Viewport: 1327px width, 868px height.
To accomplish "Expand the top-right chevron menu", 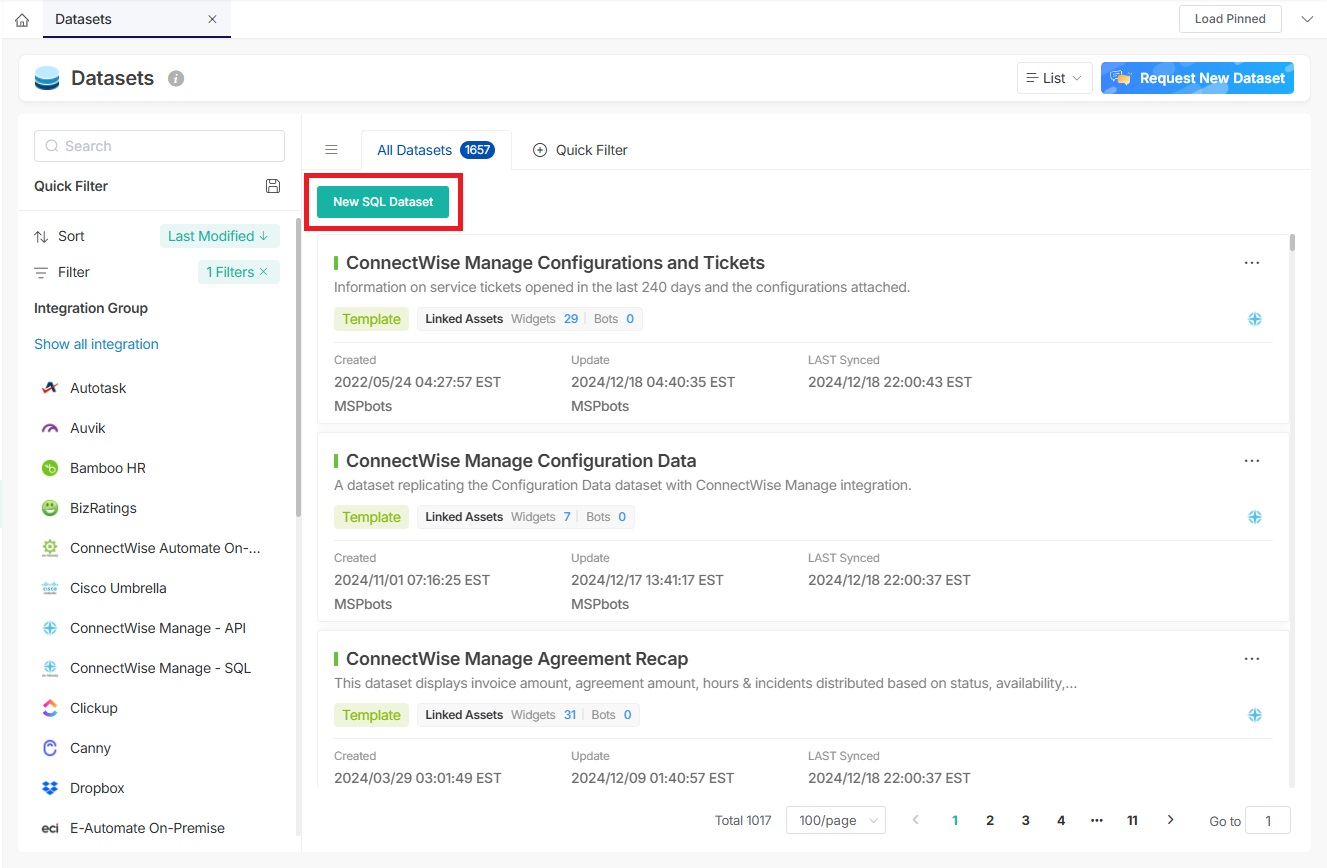I will click(x=1306, y=19).
